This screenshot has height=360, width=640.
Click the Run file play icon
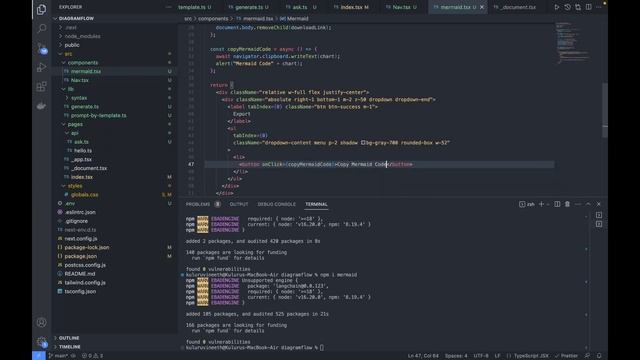tap(556, 7)
